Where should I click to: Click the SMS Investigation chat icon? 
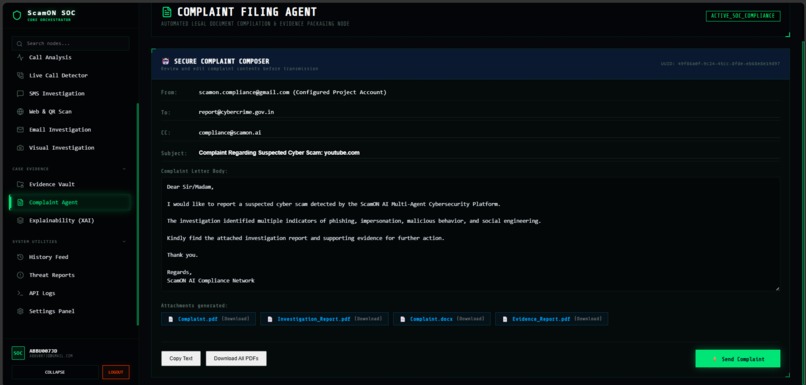click(x=20, y=94)
